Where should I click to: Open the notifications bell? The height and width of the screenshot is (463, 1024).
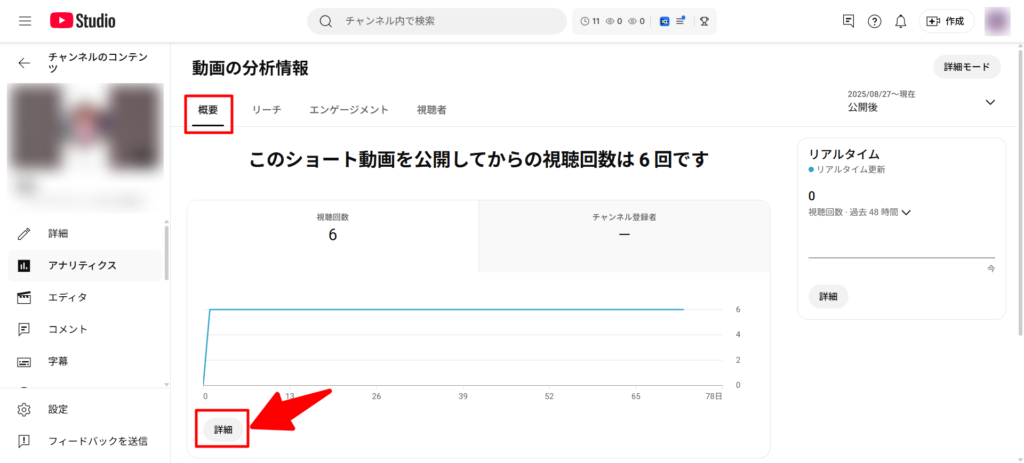(x=900, y=21)
